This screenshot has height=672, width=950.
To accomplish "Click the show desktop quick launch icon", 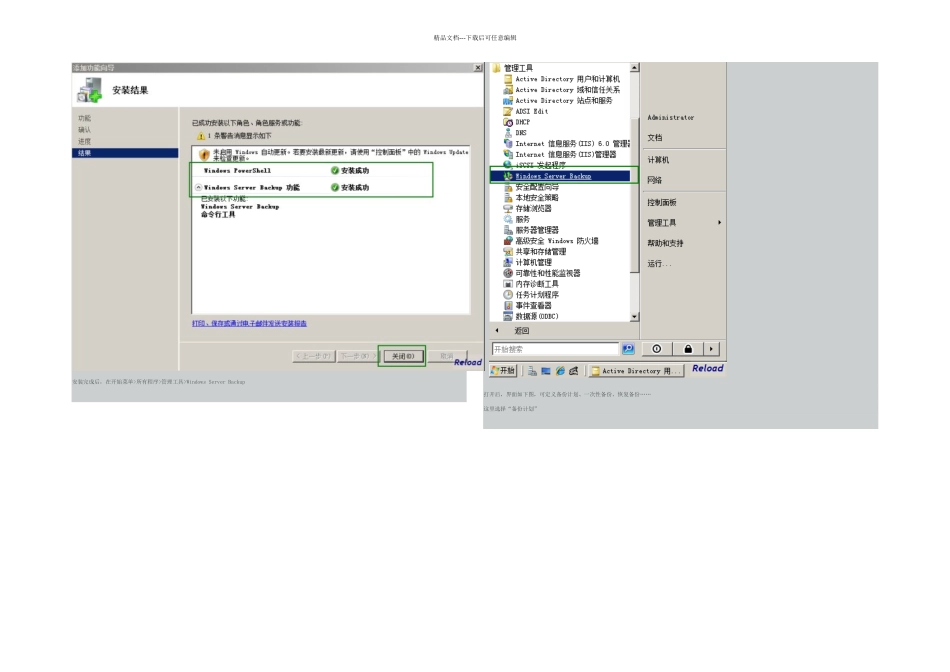I will 546,371.
